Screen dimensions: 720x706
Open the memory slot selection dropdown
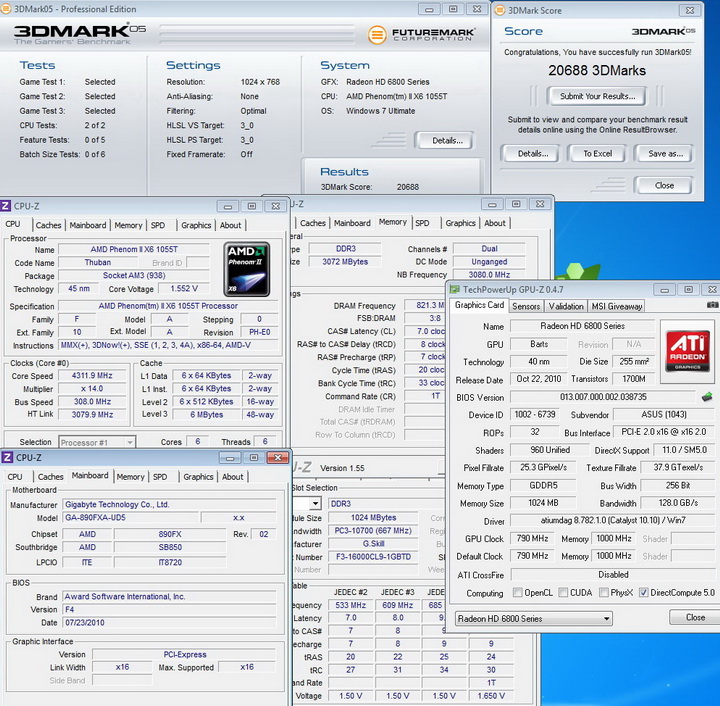(x=315, y=504)
